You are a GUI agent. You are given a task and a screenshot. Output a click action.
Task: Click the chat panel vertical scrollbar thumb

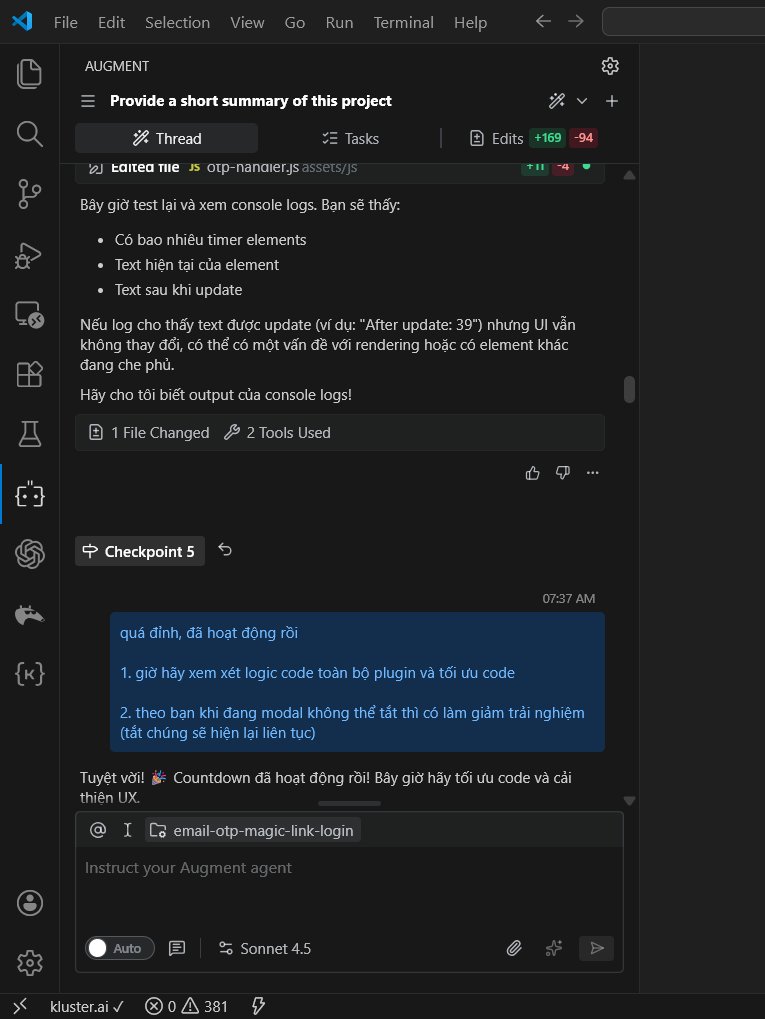(x=629, y=389)
